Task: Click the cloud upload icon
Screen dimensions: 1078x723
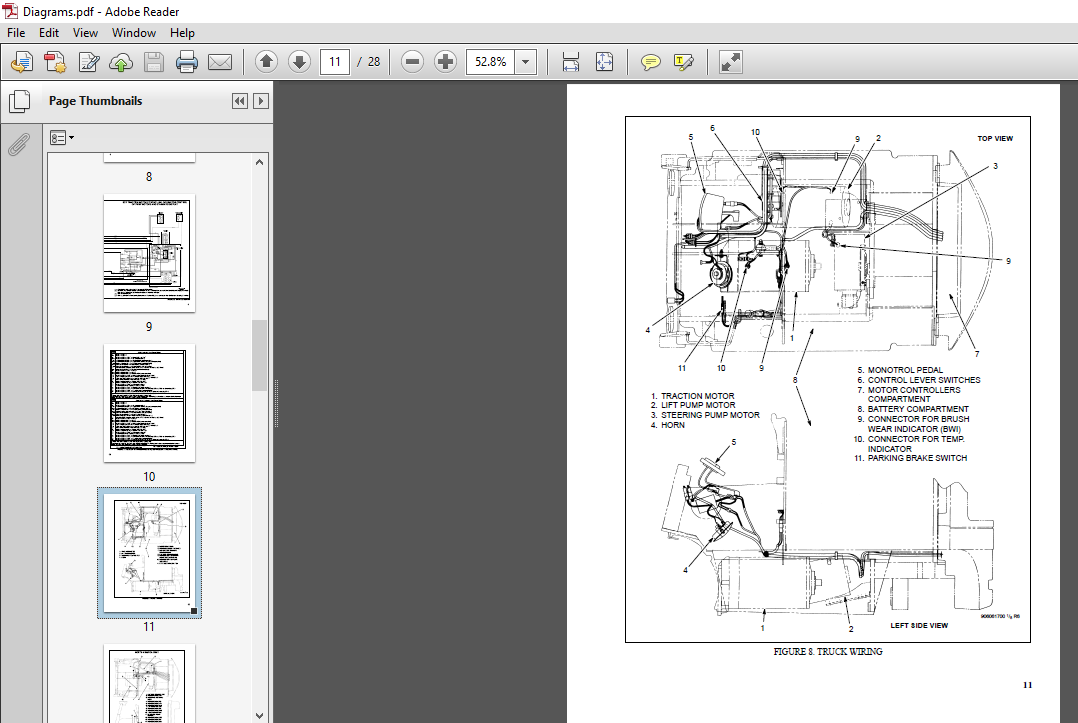Action: pyautogui.click(x=121, y=63)
